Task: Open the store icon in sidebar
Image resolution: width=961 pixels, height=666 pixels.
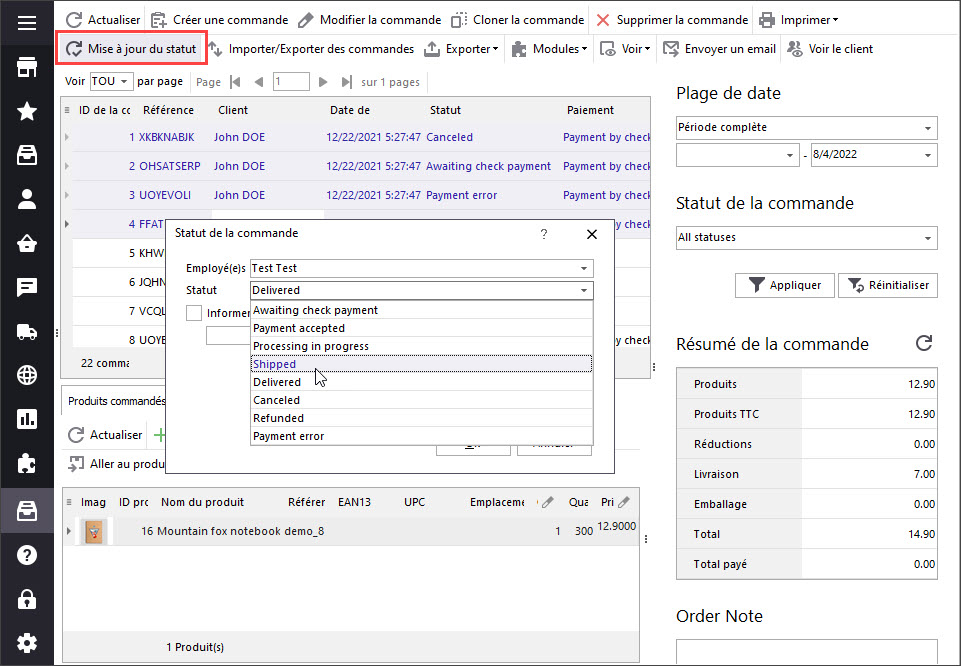Action: (x=26, y=67)
